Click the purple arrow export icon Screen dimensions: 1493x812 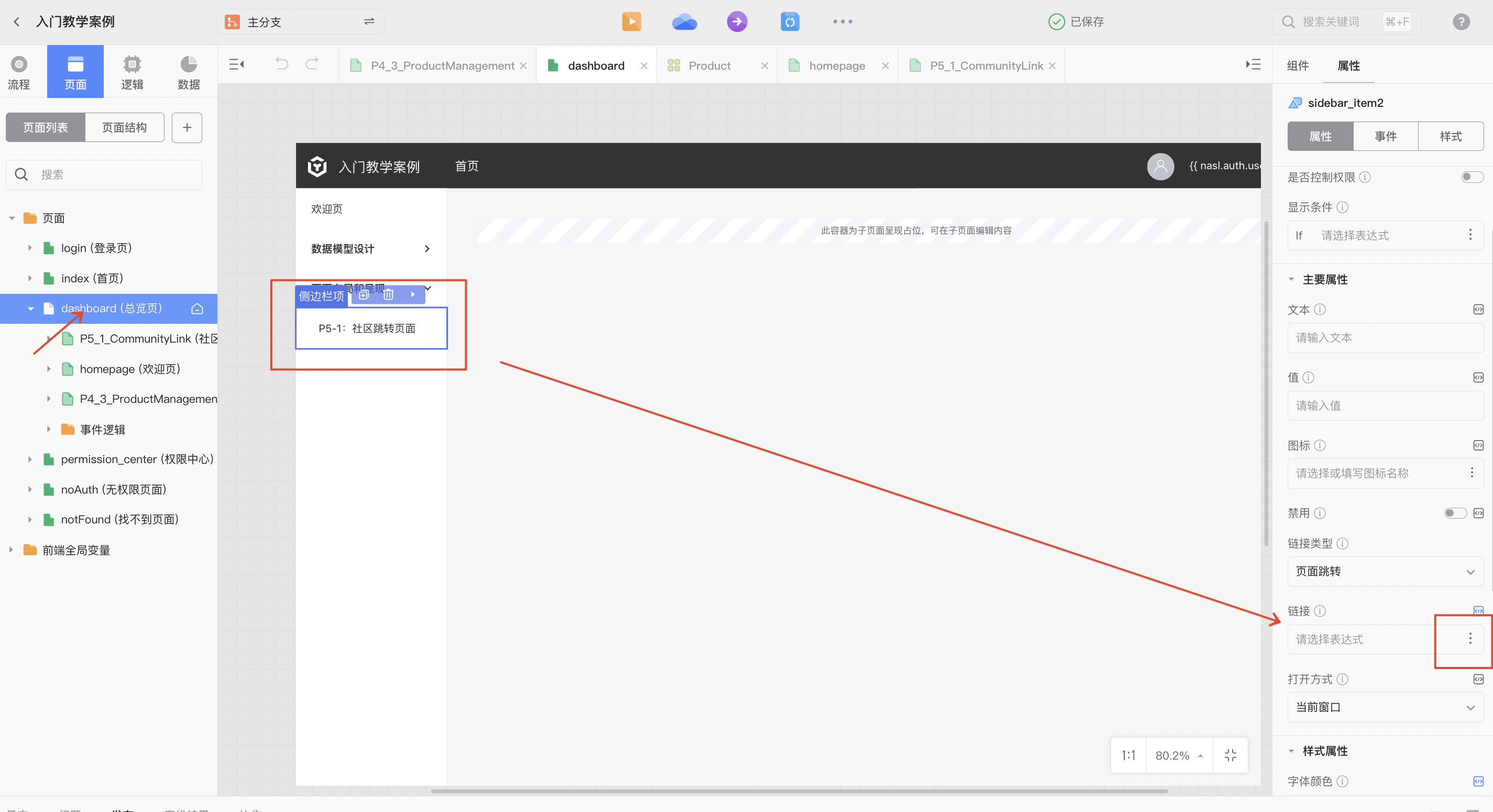[x=737, y=21]
